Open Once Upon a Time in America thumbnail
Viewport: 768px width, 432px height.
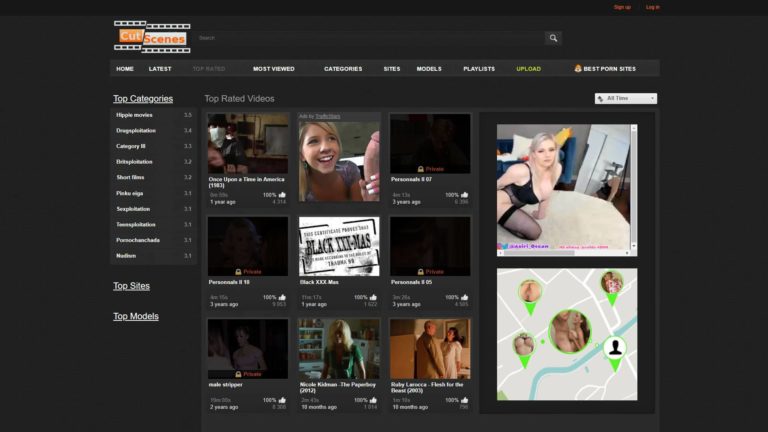click(248, 144)
